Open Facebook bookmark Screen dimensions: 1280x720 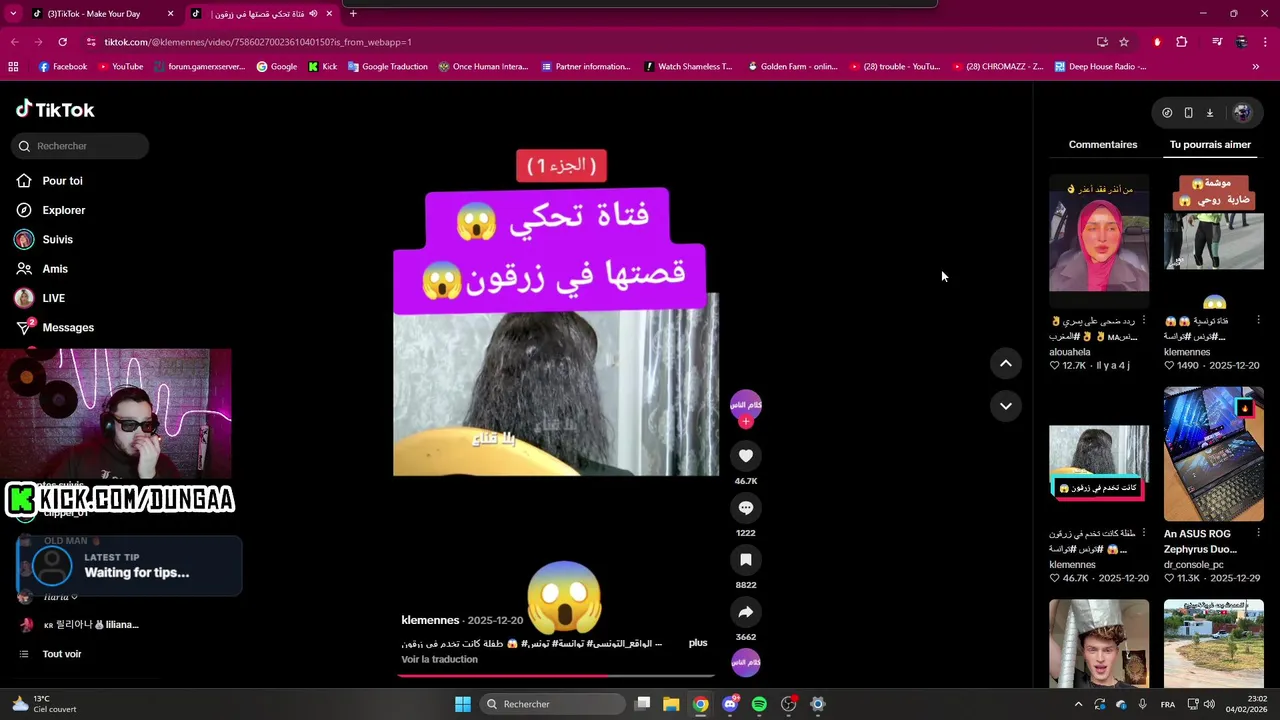coord(63,67)
